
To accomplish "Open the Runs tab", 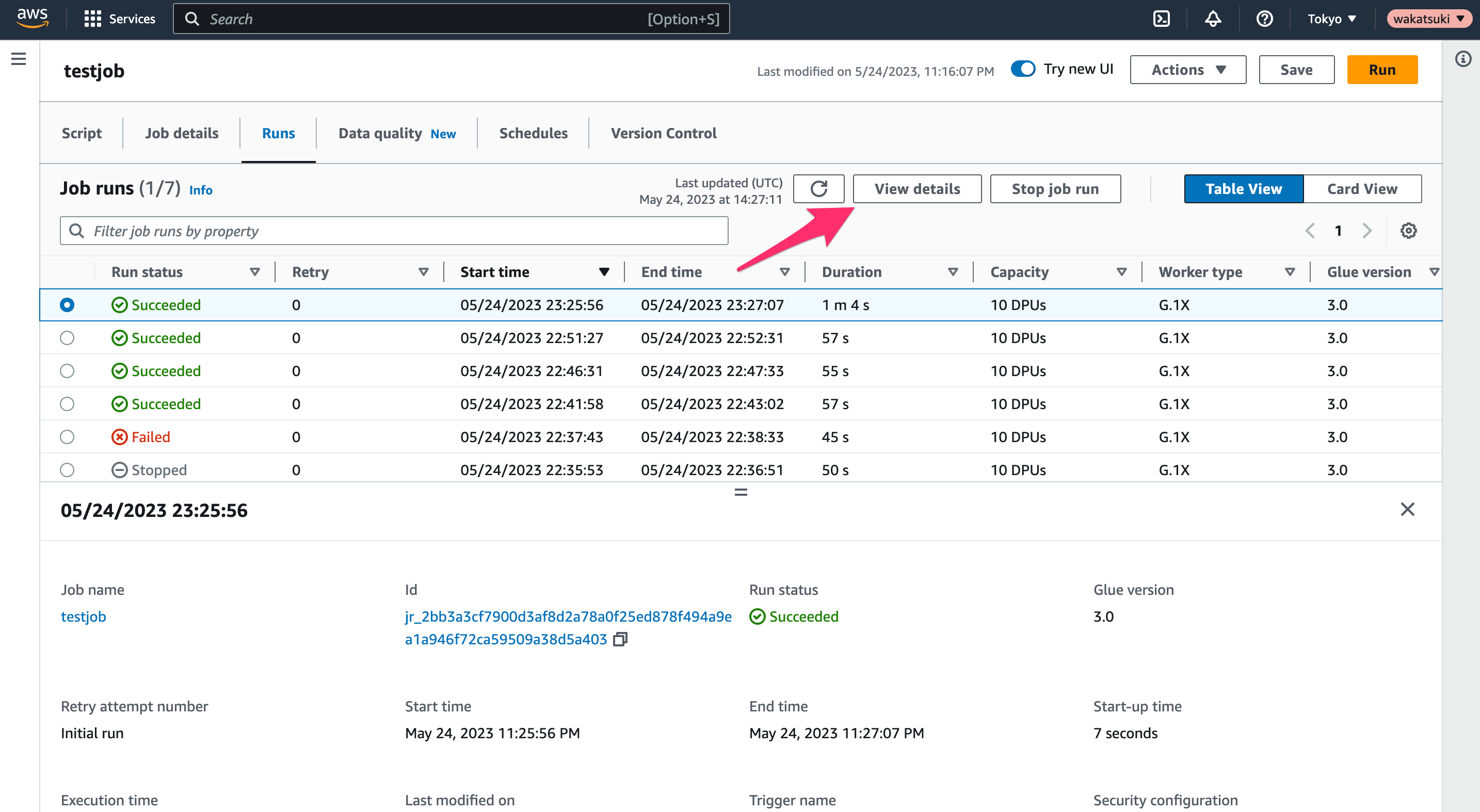I will click(x=279, y=133).
